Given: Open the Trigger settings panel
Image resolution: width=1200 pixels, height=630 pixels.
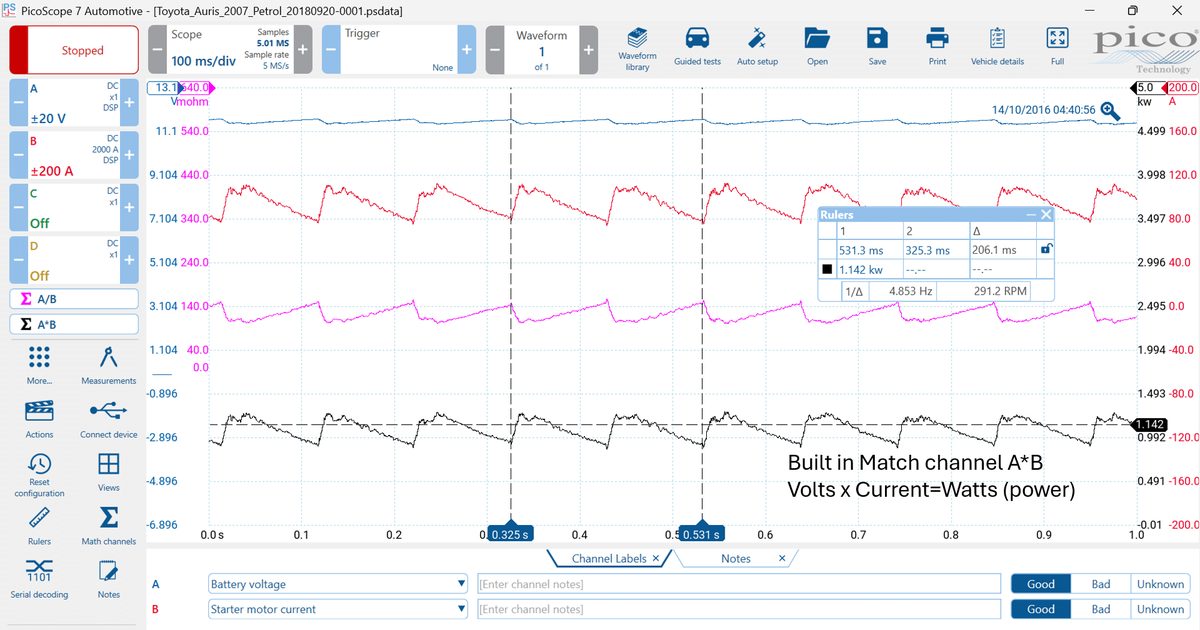Looking at the screenshot, I should click(398, 49).
